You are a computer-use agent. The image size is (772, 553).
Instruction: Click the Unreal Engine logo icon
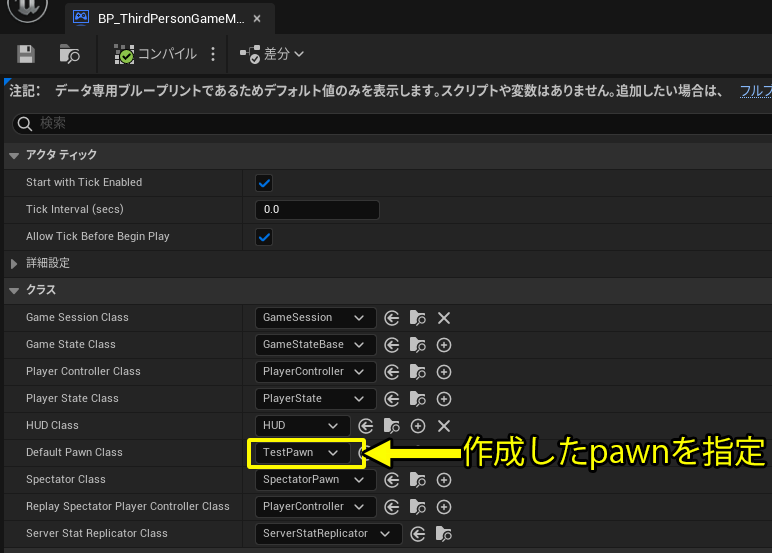(28, 9)
